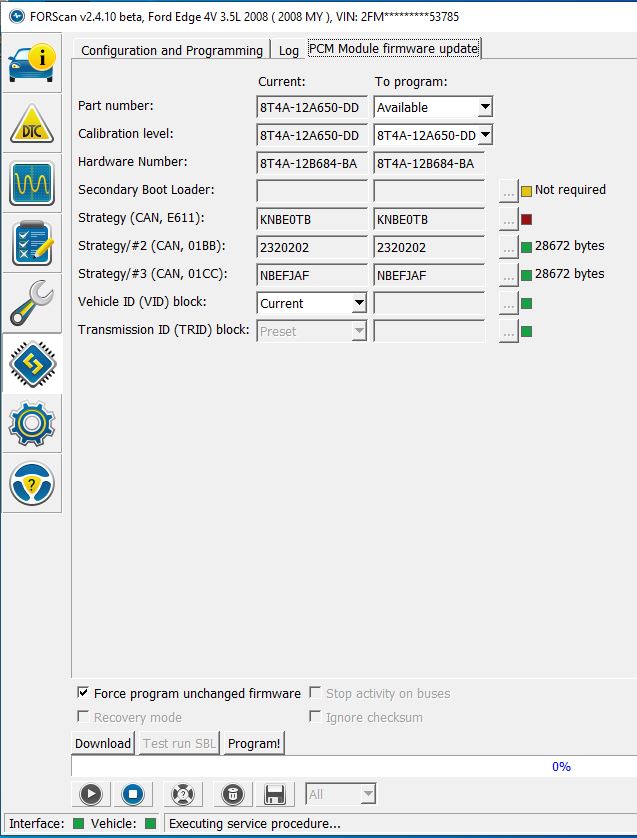Open the Vehicle ID block Current dropdown

tap(358, 303)
